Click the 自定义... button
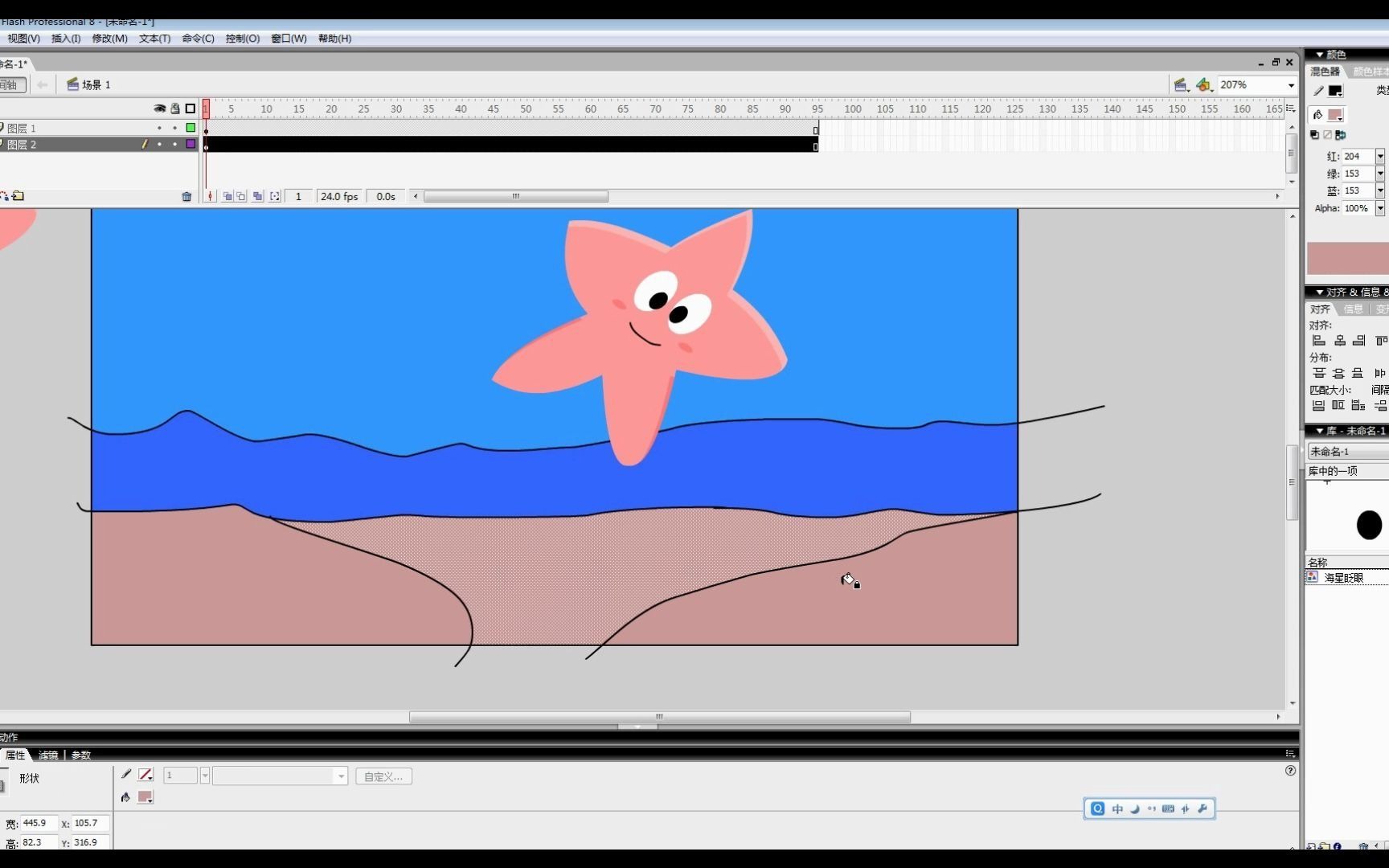Screen dimensions: 1389x868 (x=383, y=776)
